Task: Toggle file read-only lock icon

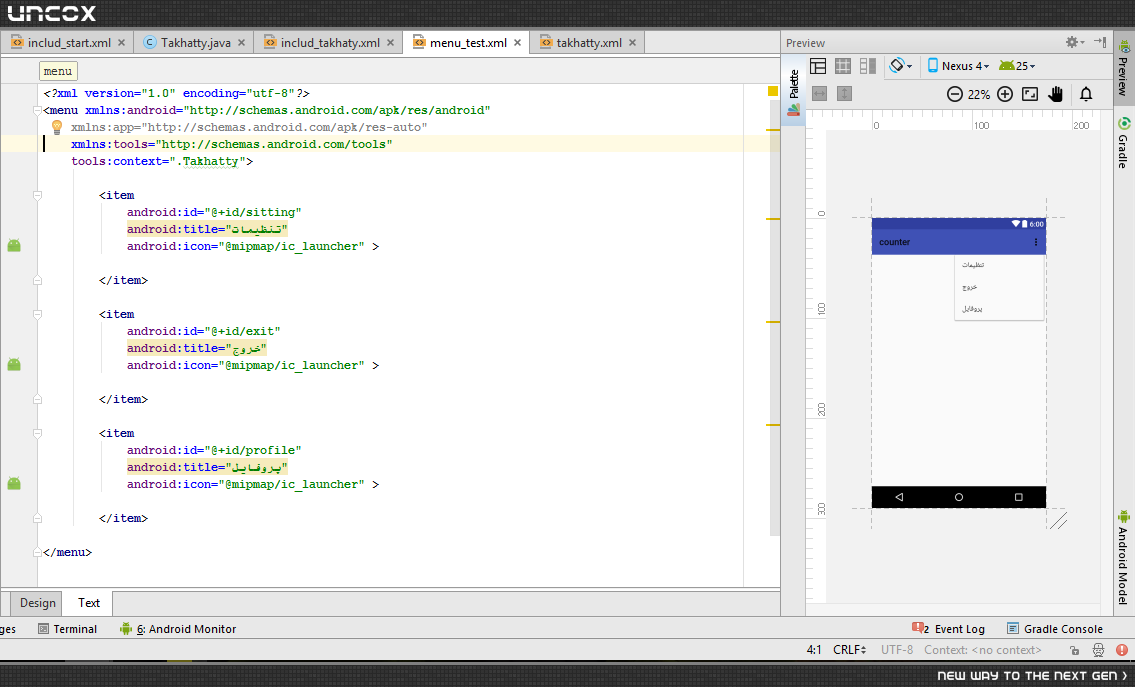Action: coord(1075,650)
